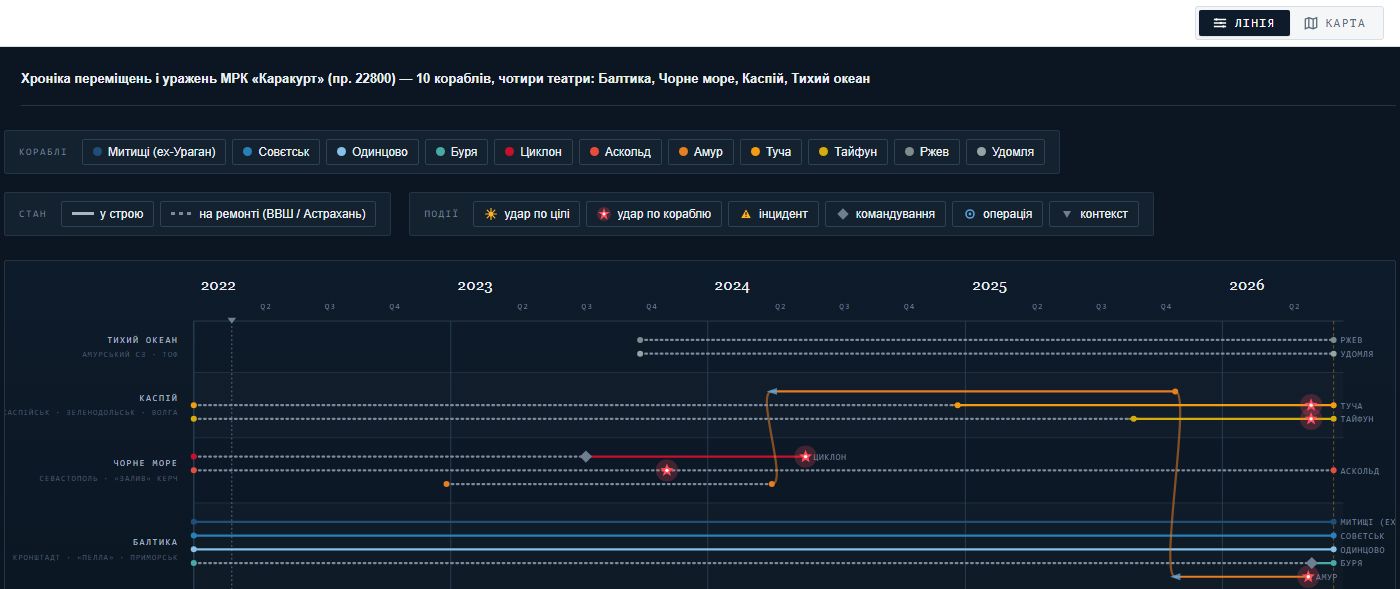
Task: Click the УДОМЛЯ line end label
Action: coord(1357,354)
